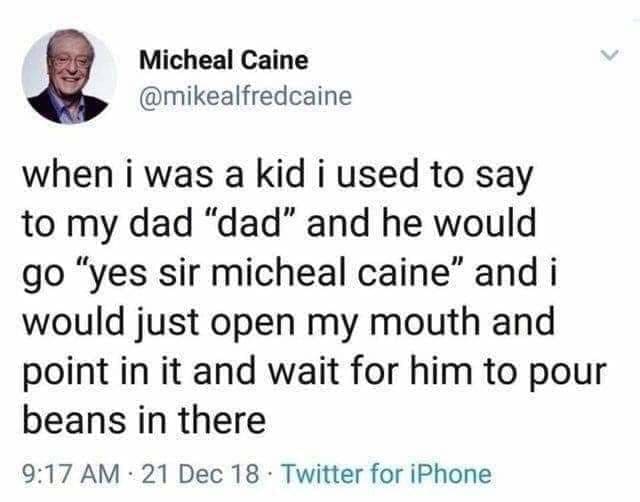640x502 pixels.
Task: Click the Micheal Caine profile picture
Action: (68, 76)
